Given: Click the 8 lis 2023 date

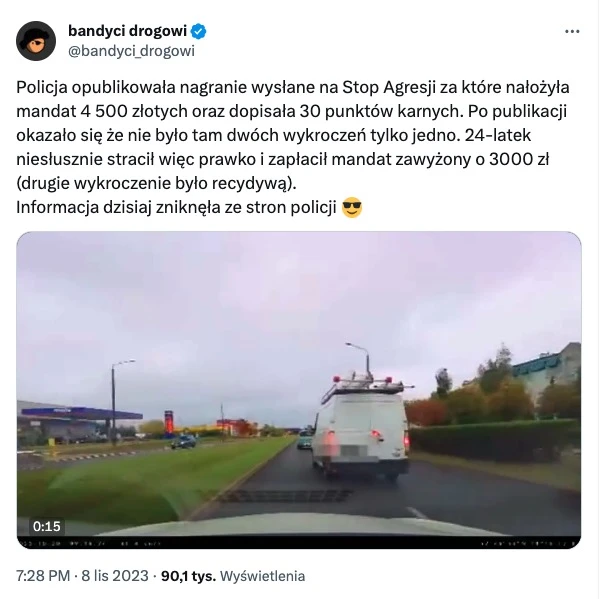Looking at the screenshot, I should click(x=115, y=576).
